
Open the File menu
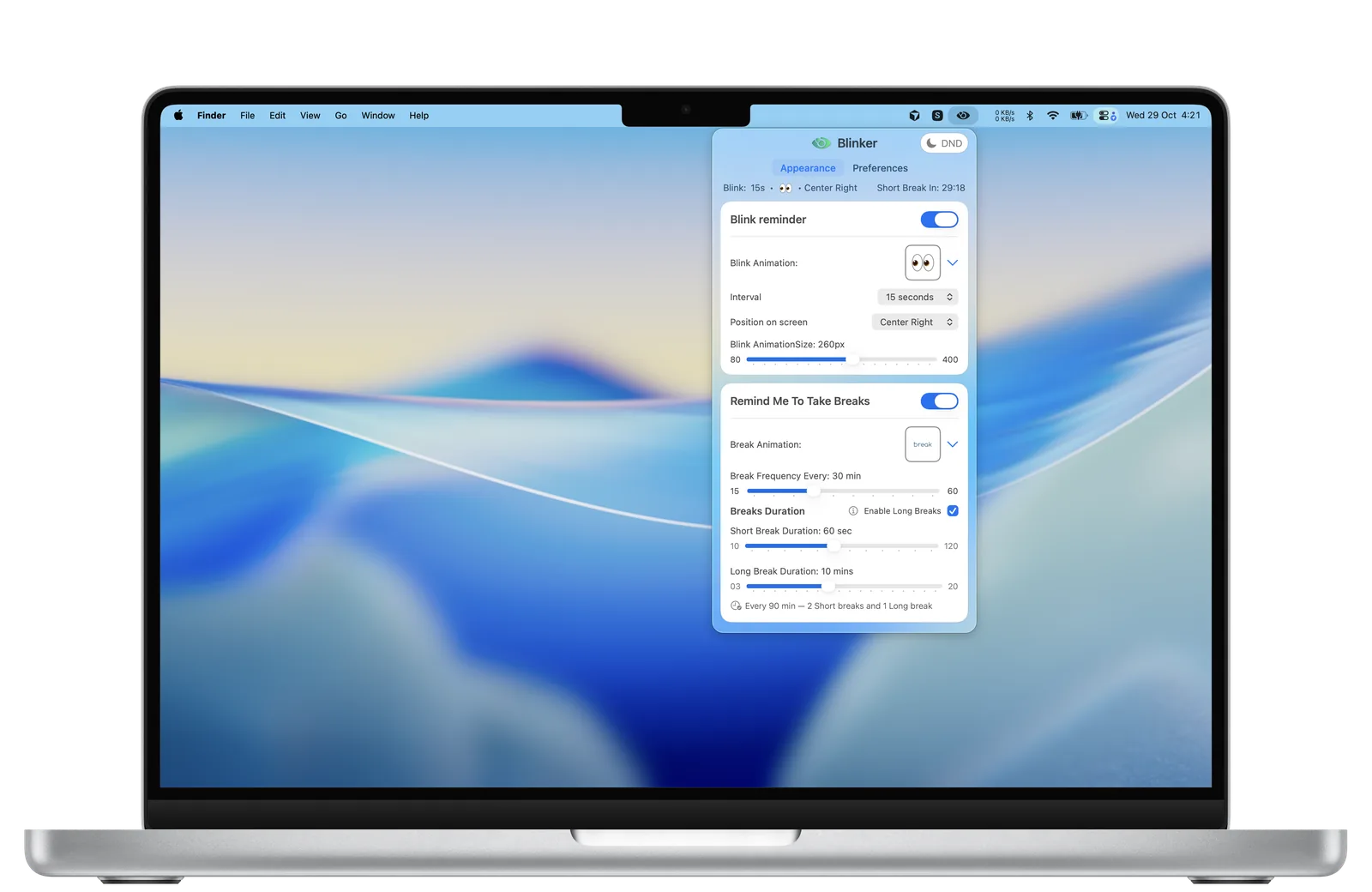(x=248, y=115)
